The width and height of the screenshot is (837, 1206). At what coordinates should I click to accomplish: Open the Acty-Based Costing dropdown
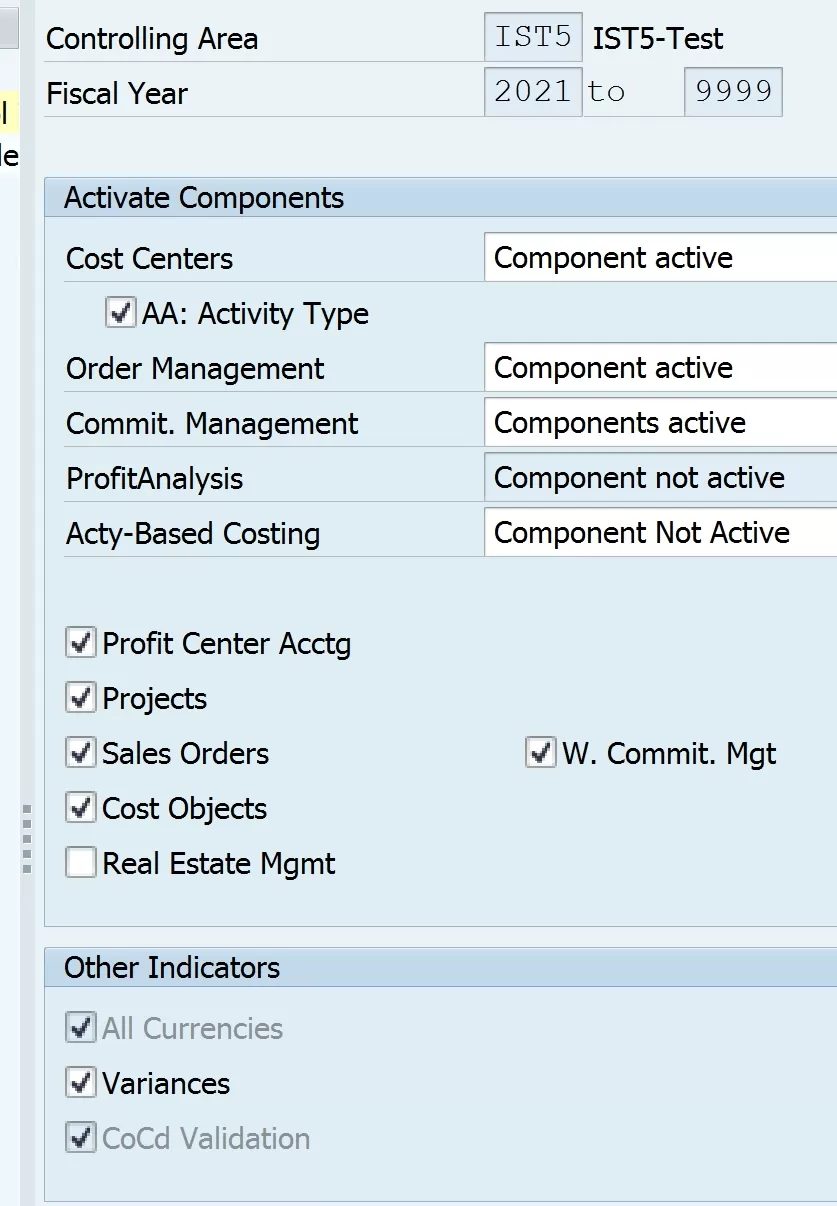point(660,533)
